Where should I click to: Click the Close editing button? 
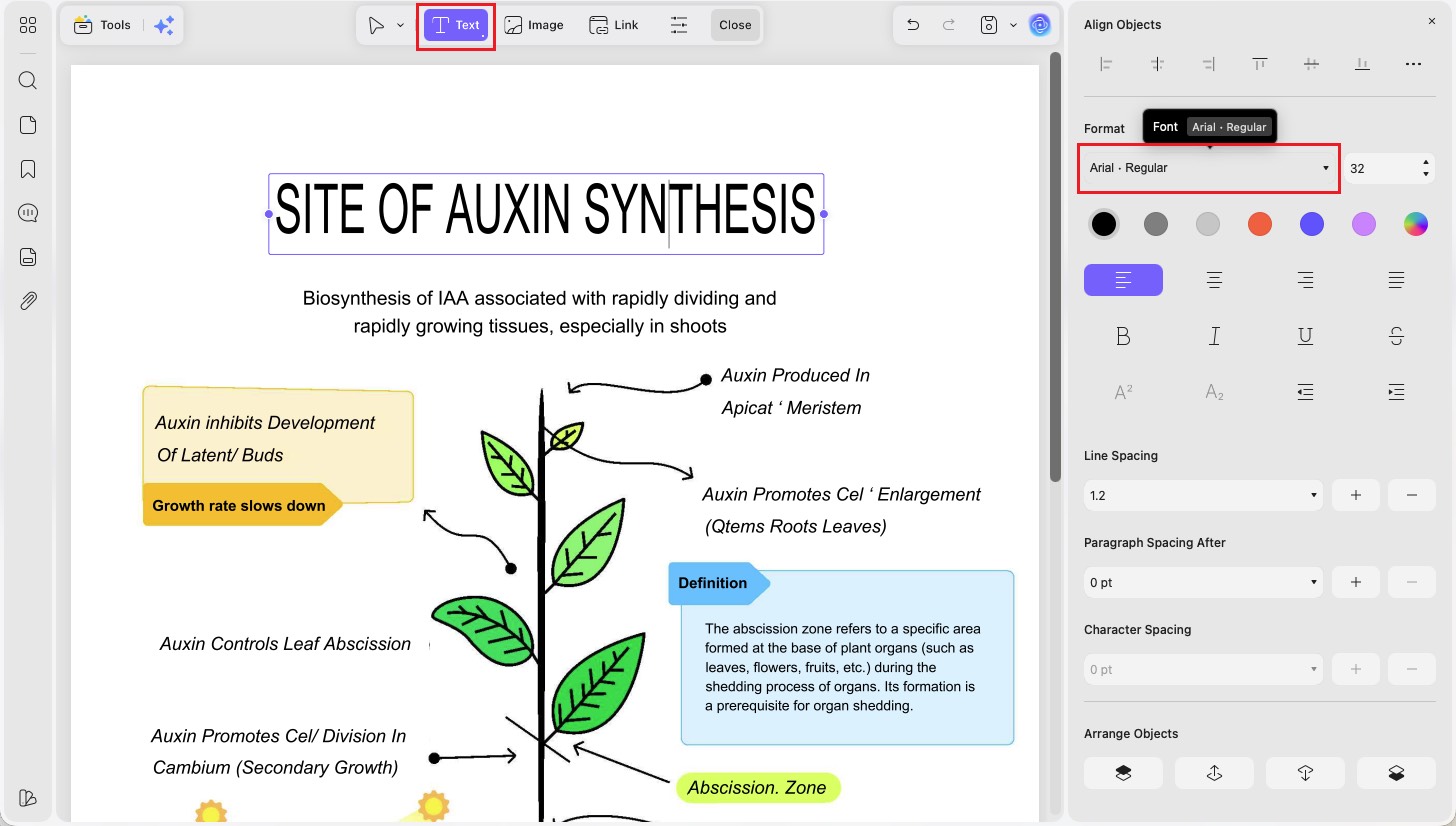[x=735, y=25]
